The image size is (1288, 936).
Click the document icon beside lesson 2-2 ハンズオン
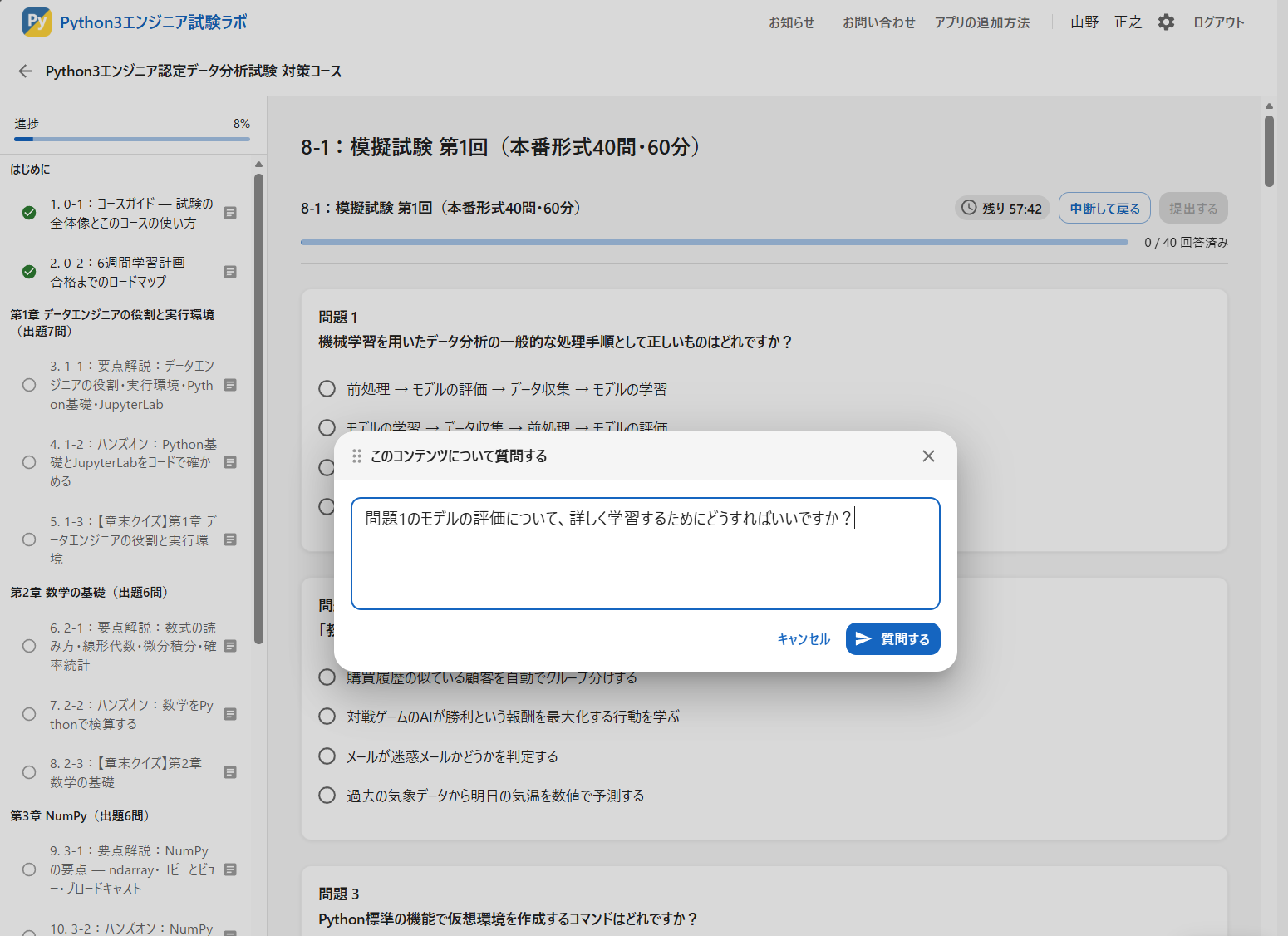(230, 714)
